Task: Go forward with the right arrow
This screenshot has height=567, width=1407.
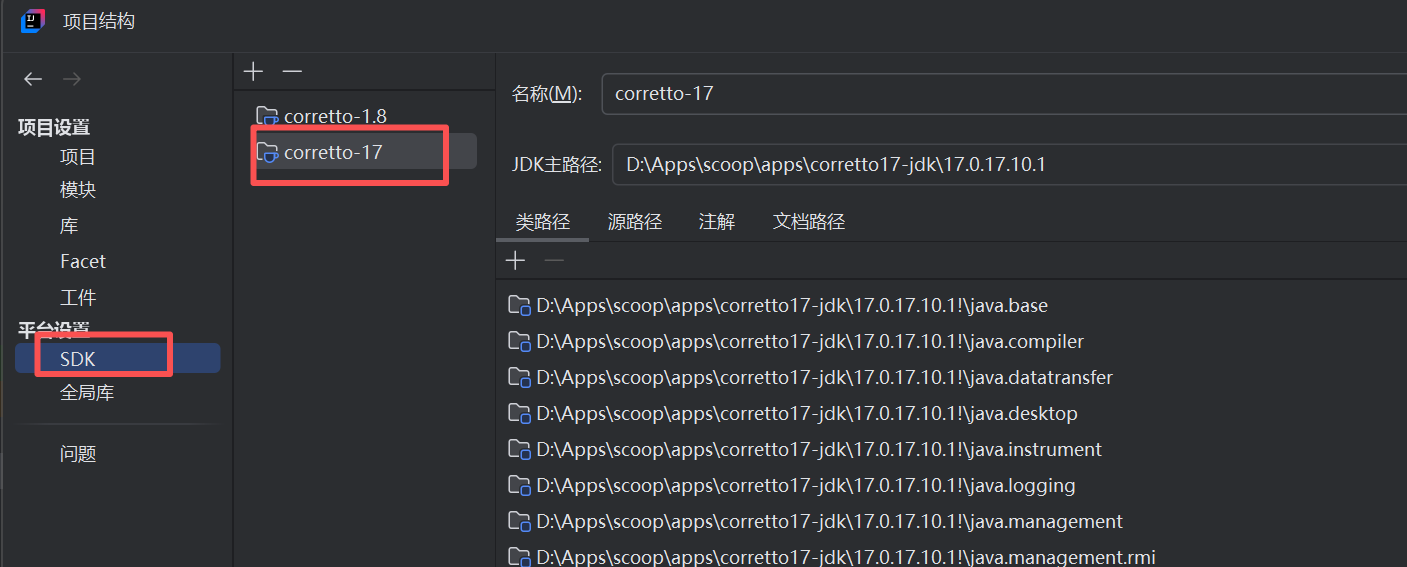Action: click(72, 79)
